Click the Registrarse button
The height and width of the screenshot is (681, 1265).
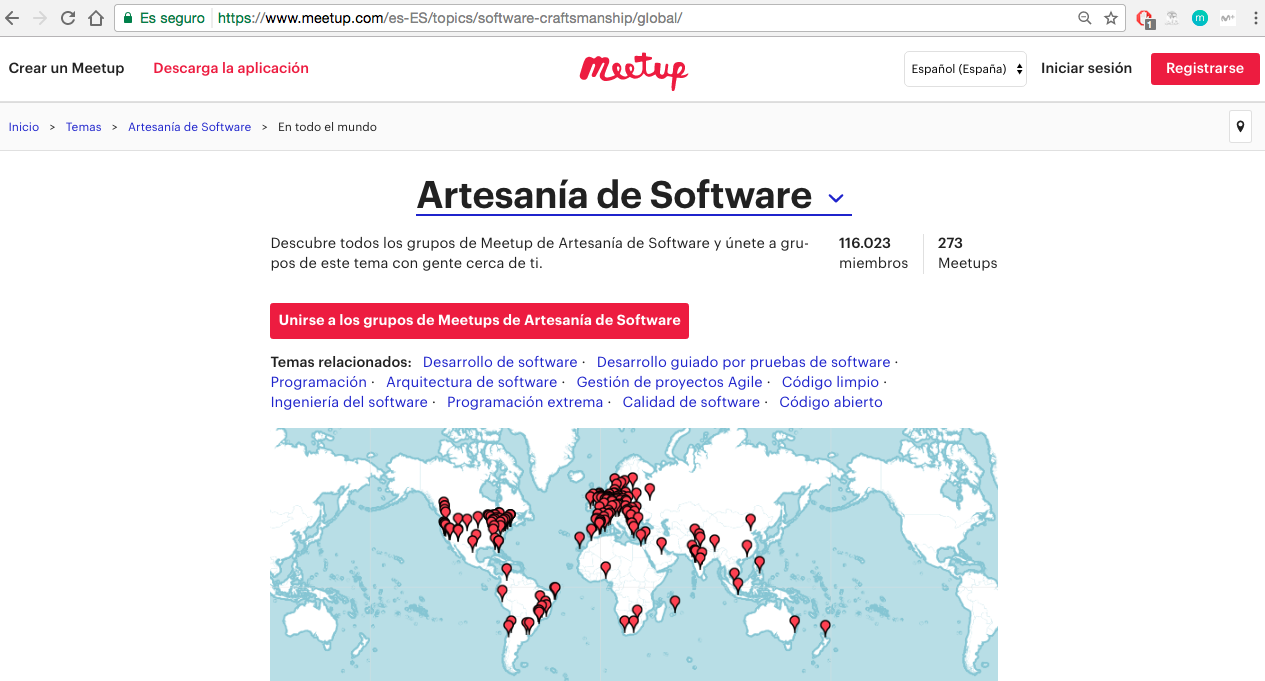click(x=1205, y=68)
